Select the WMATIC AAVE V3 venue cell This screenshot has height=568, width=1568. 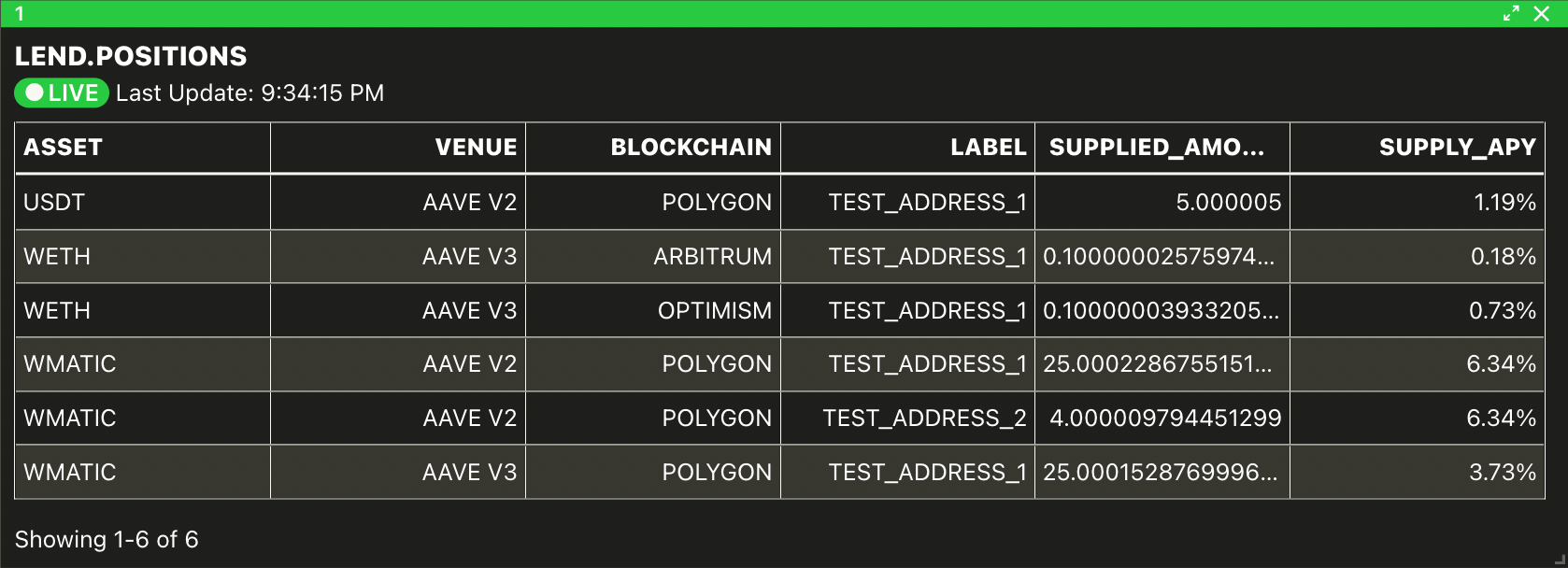click(398, 472)
